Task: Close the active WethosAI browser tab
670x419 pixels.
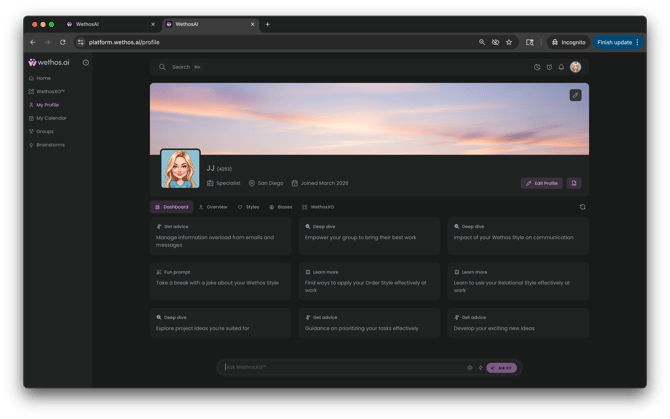Action: (253, 24)
